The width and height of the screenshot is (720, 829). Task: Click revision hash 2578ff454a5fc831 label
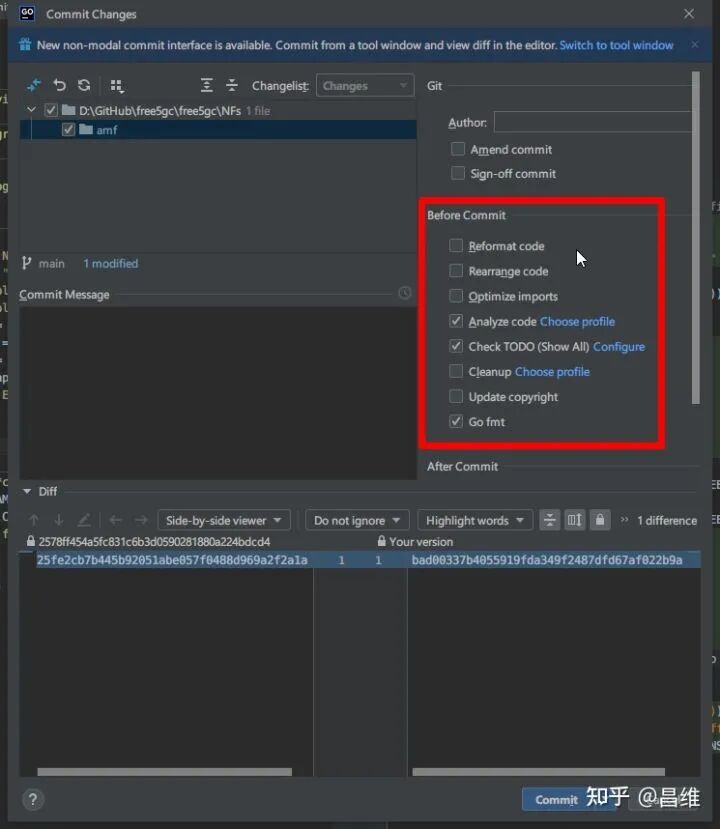[x=154, y=542]
